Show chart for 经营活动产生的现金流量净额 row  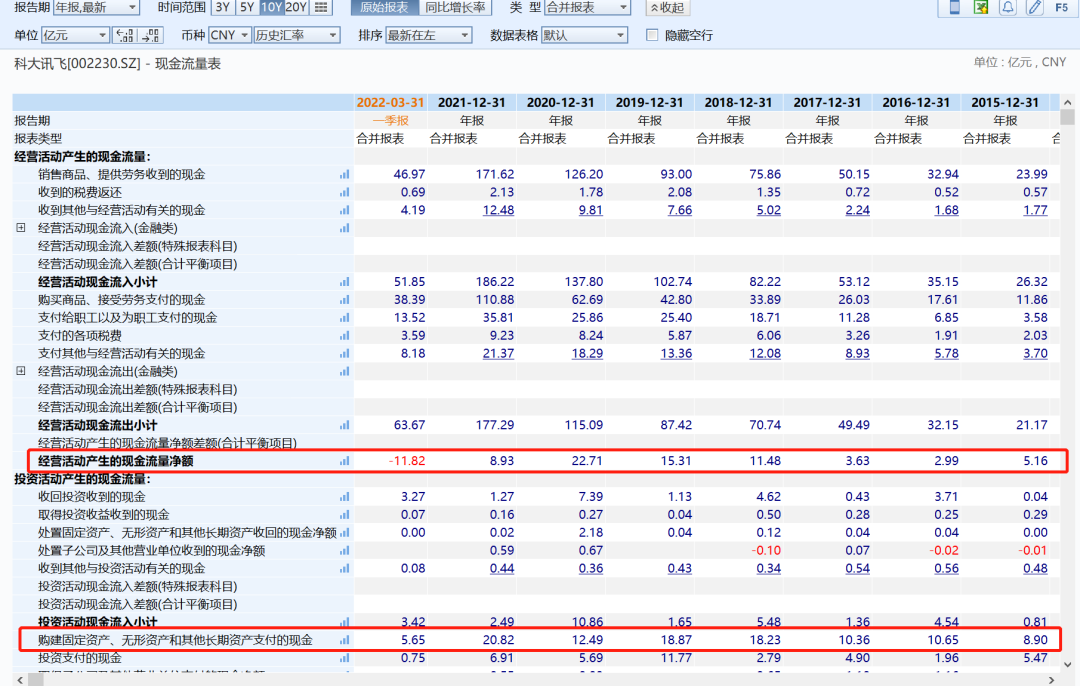345,461
